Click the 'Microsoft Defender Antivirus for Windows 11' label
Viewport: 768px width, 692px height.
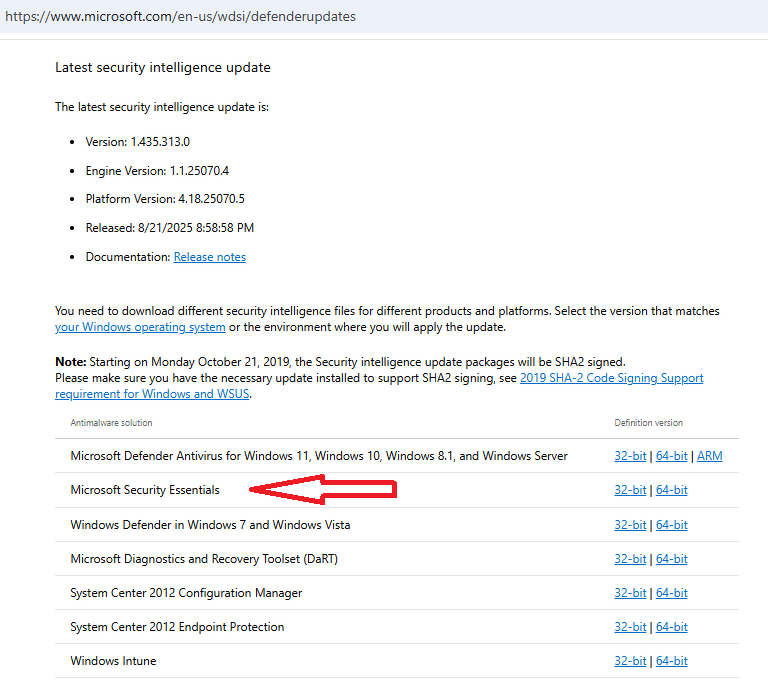pos(319,456)
